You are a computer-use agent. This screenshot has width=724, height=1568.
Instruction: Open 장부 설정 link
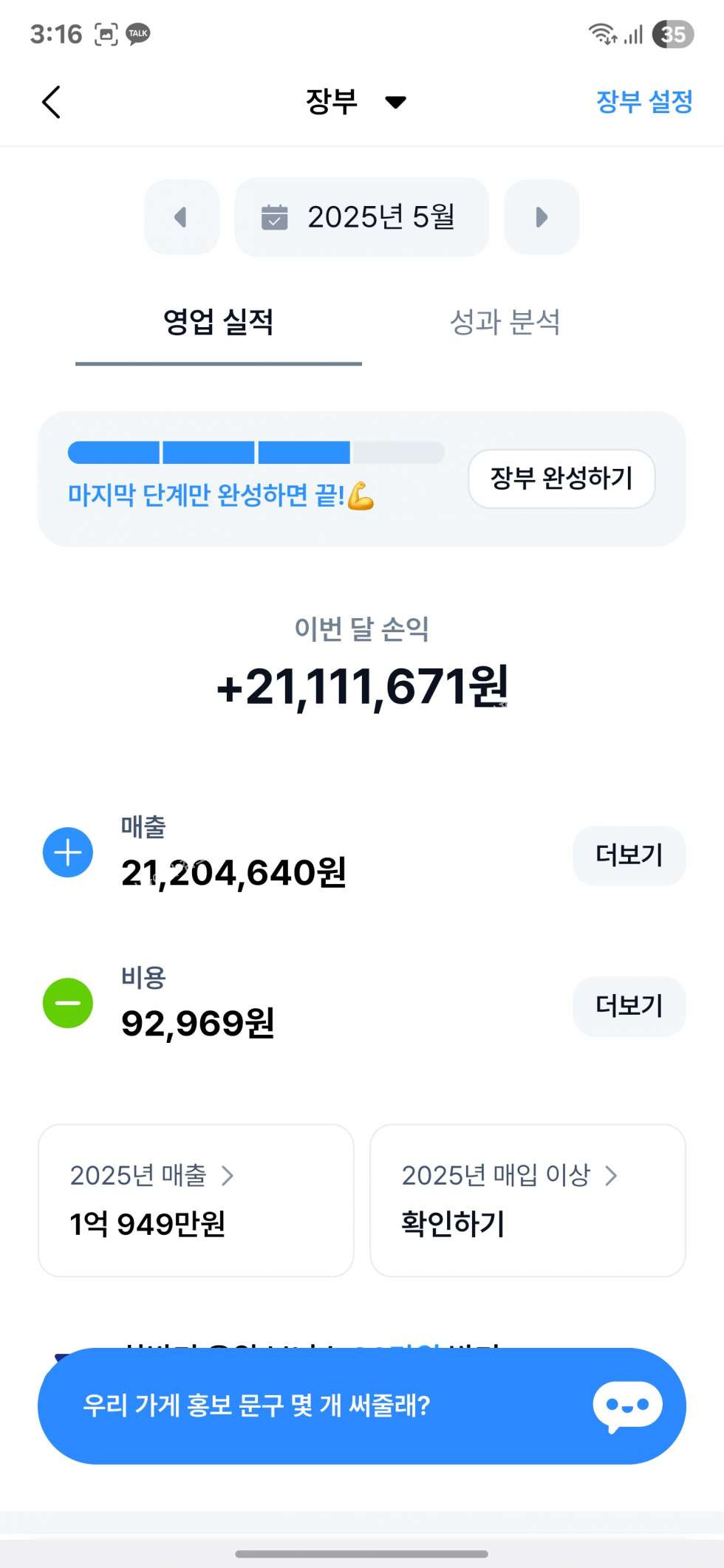[x=644, y=101]
